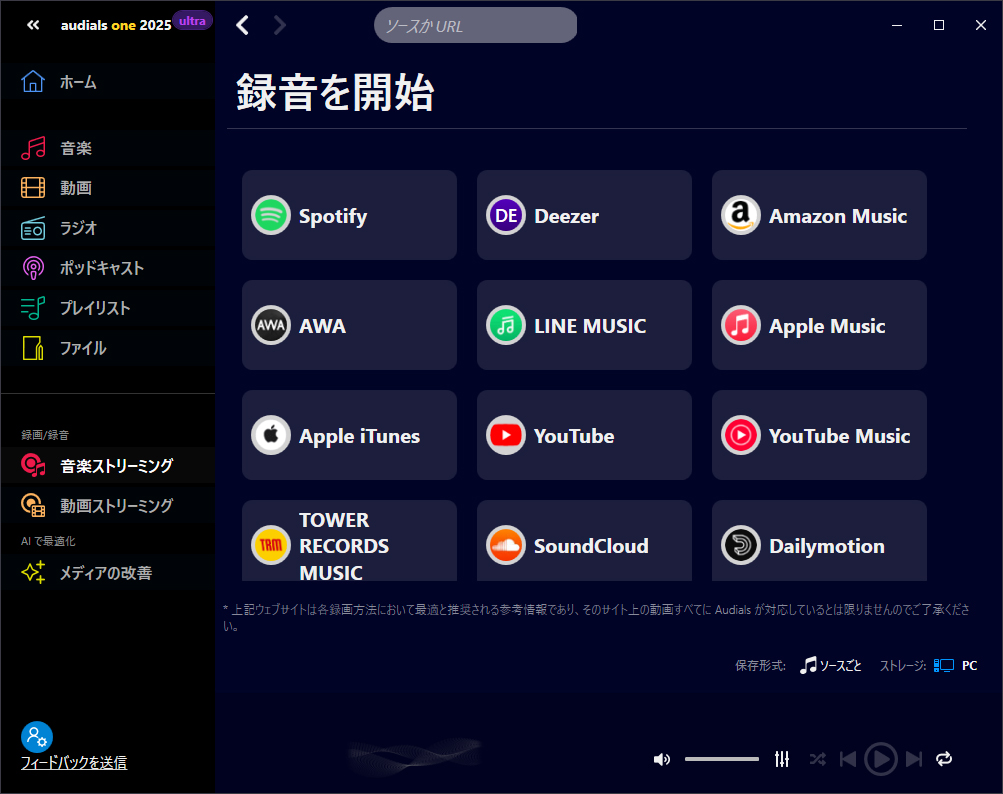The width and height of the screenshot is (1003, 794).
Task: Skip to next track
Action: point(914,759)
